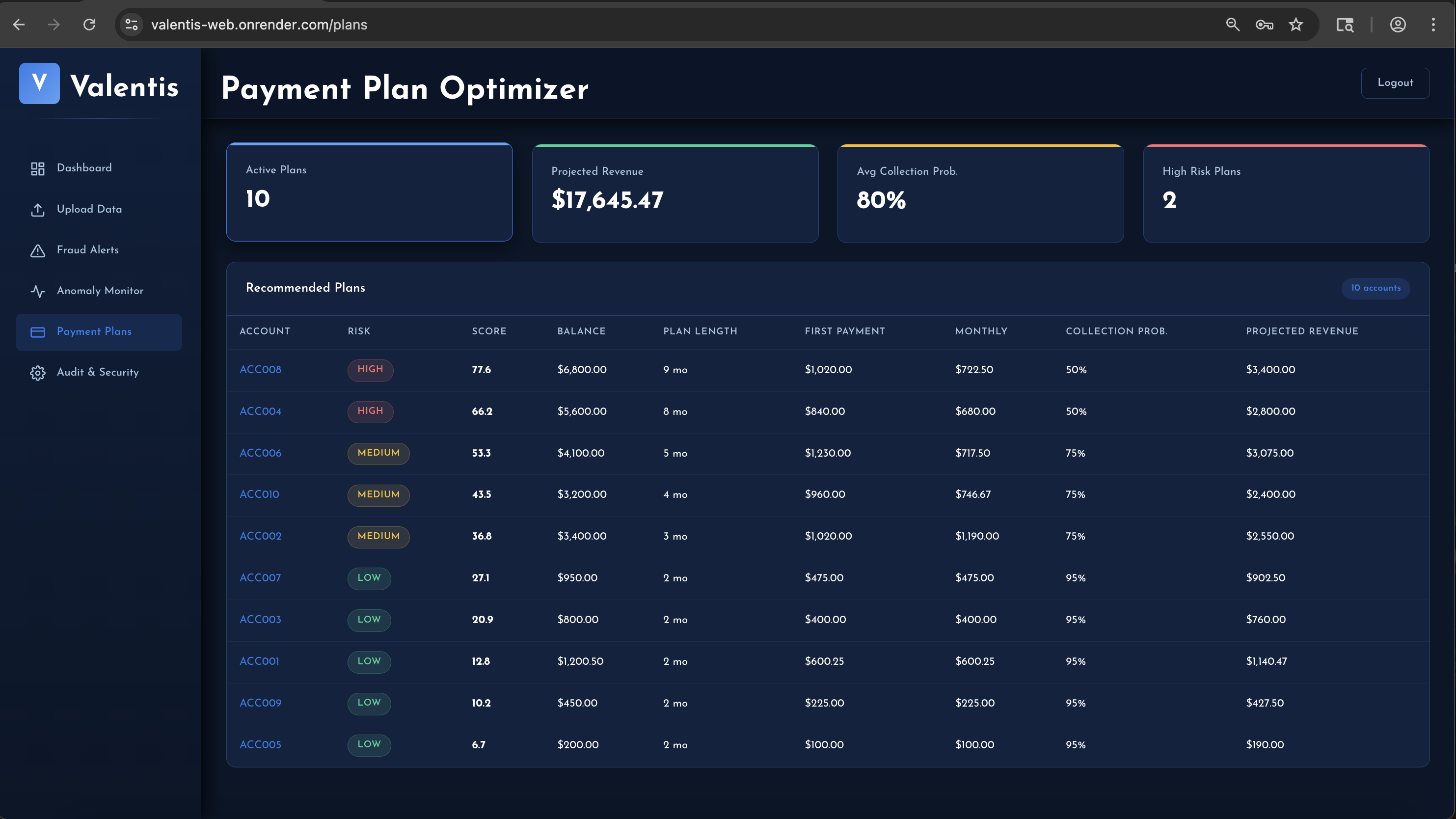1456x819 pixels.
Task: Click the Logout button
Action: pyautogui.click(x=1395, y=83)
